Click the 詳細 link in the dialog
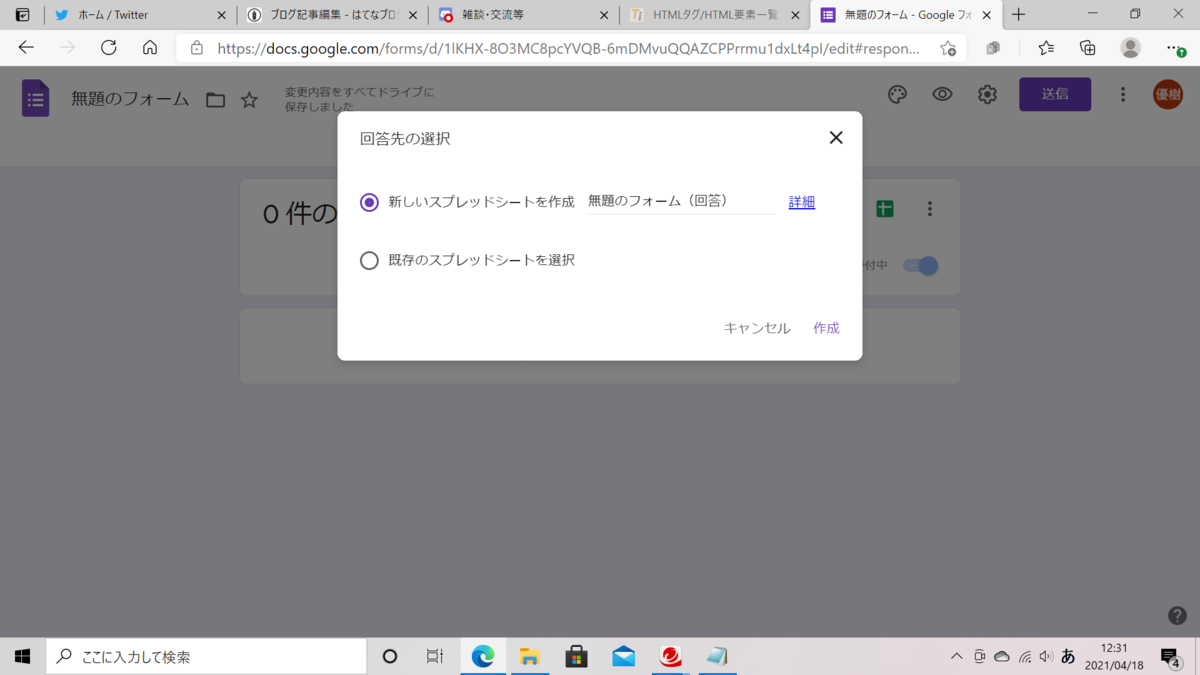 coord(801,202)
